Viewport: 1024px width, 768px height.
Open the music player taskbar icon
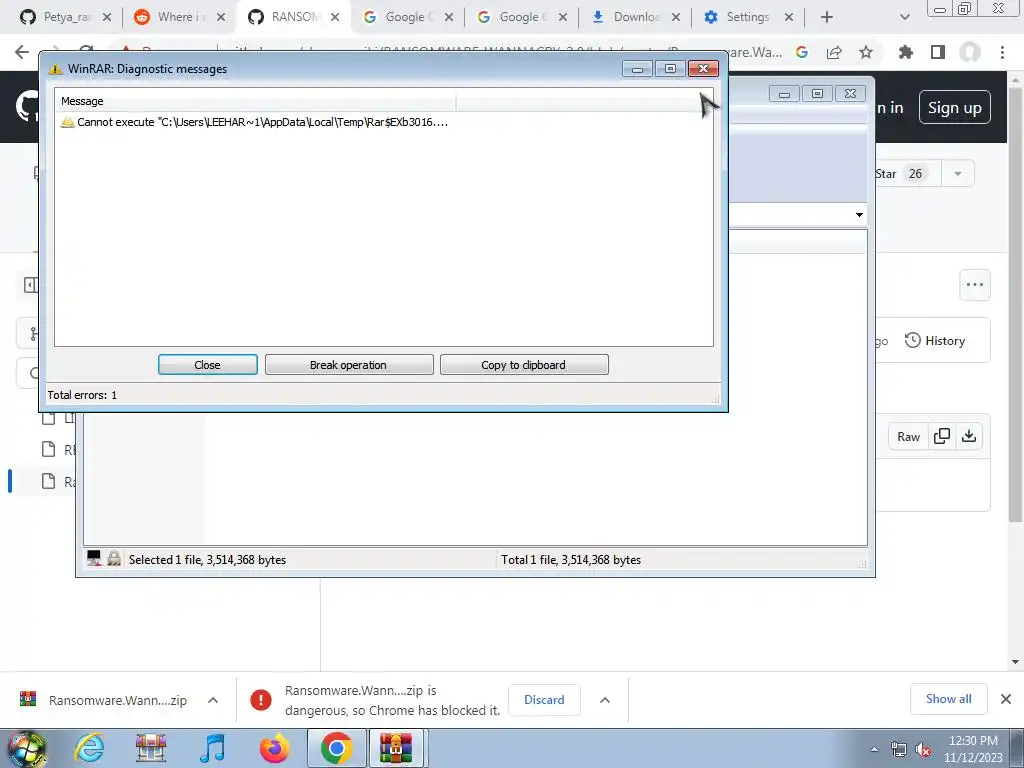212,748
